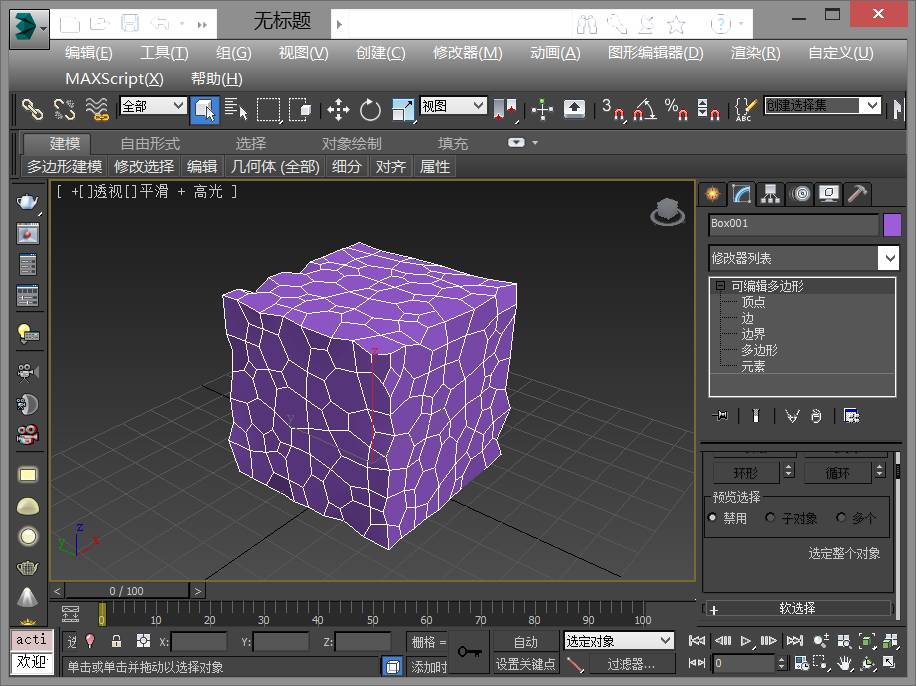The image size is (916, 686).
Task: Click the 设置关键点 set key button
Action: [x=526, y=664]
